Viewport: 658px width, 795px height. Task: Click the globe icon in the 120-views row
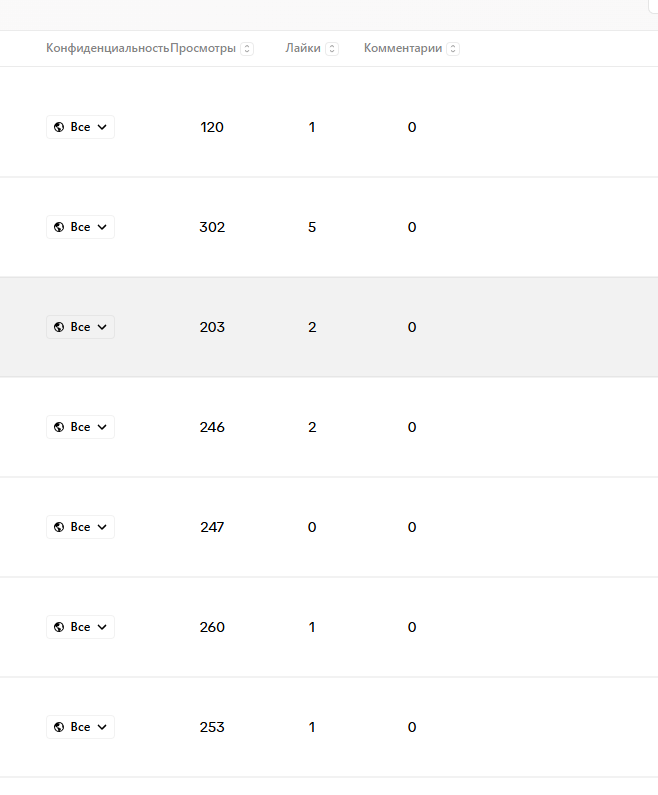(x=59, y=127)
